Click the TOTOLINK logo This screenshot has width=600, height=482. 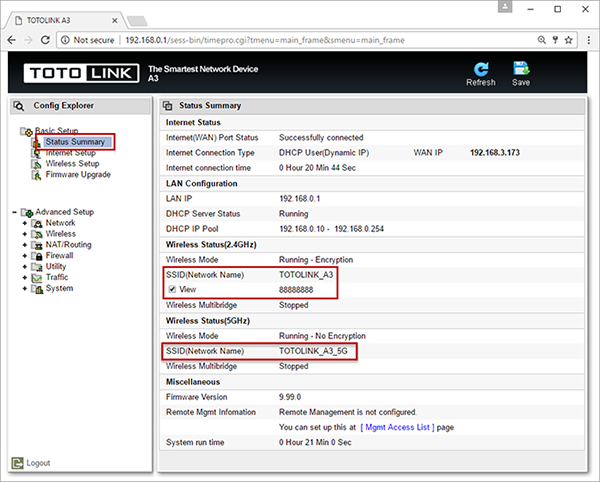(82, 73)
